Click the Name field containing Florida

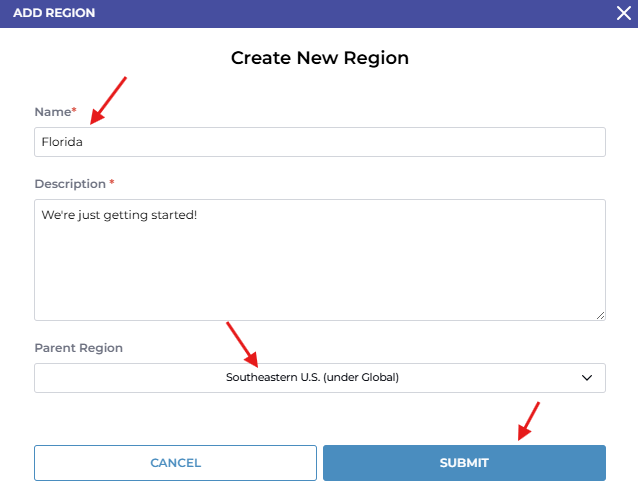click(x=320, y=142)
